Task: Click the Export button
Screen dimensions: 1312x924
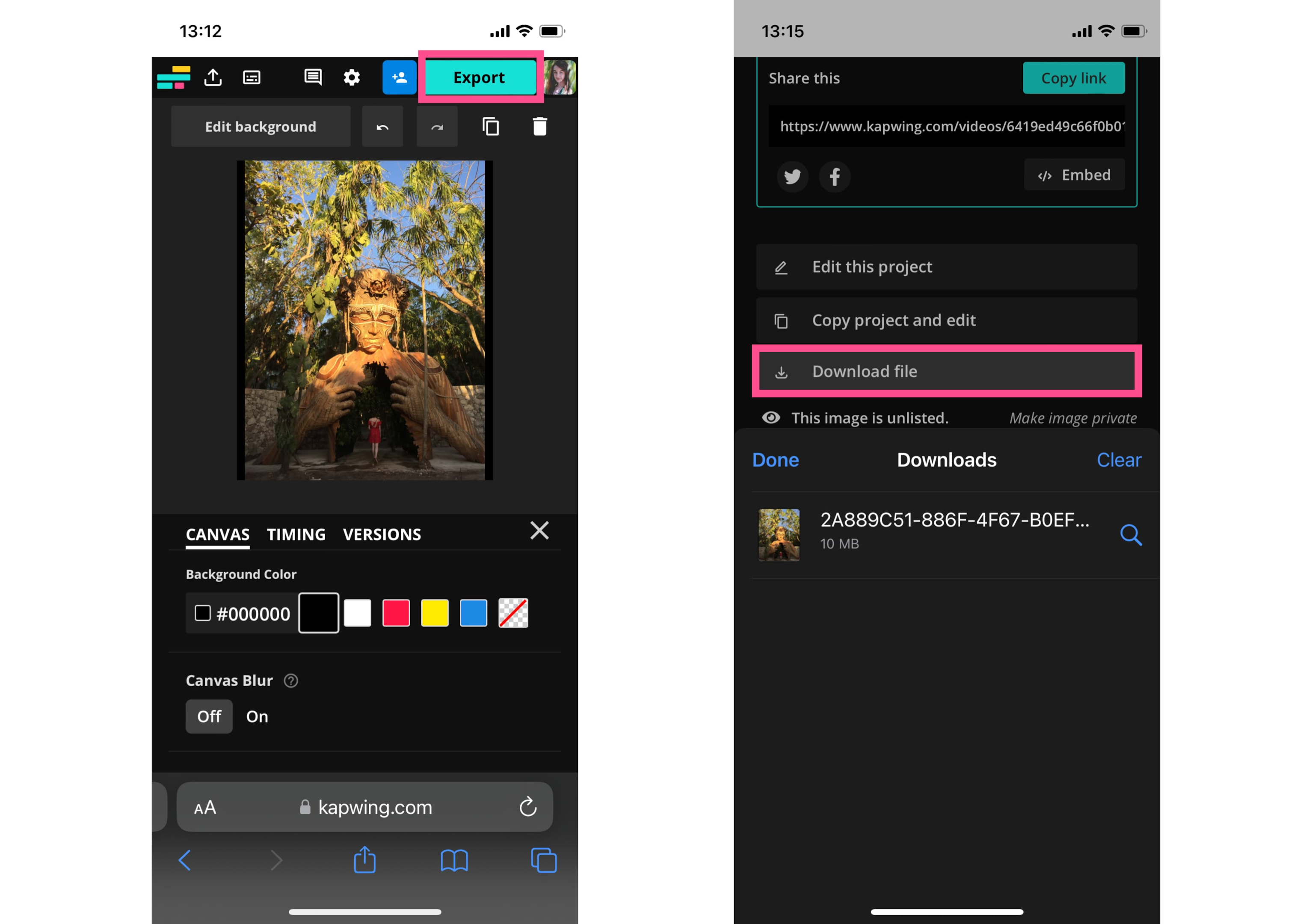Action: (479, 77)
